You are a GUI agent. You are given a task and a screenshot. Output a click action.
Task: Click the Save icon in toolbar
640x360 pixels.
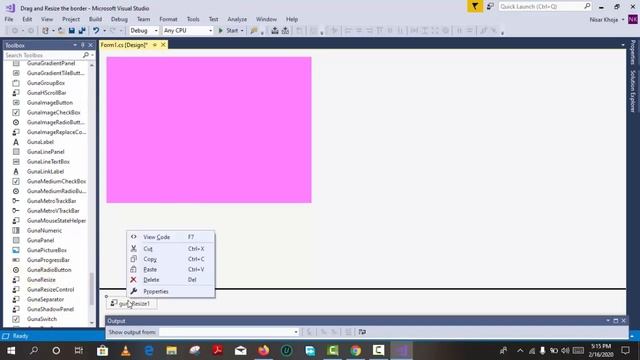(x=71, y=31)
